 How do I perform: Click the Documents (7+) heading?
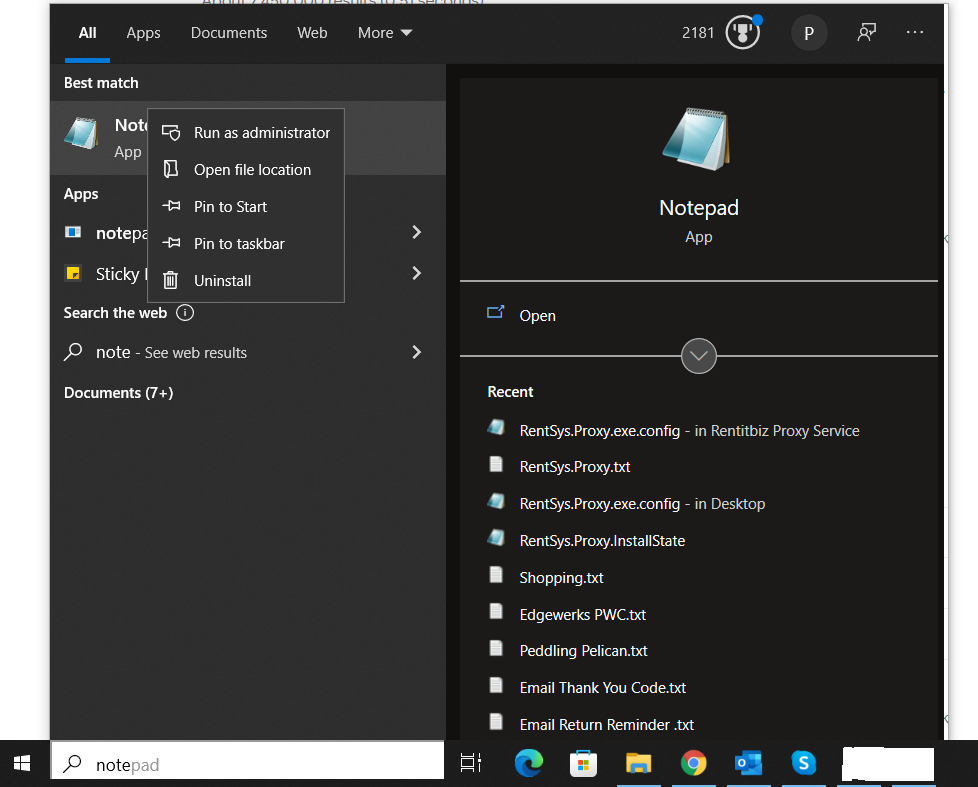point(119,393)
